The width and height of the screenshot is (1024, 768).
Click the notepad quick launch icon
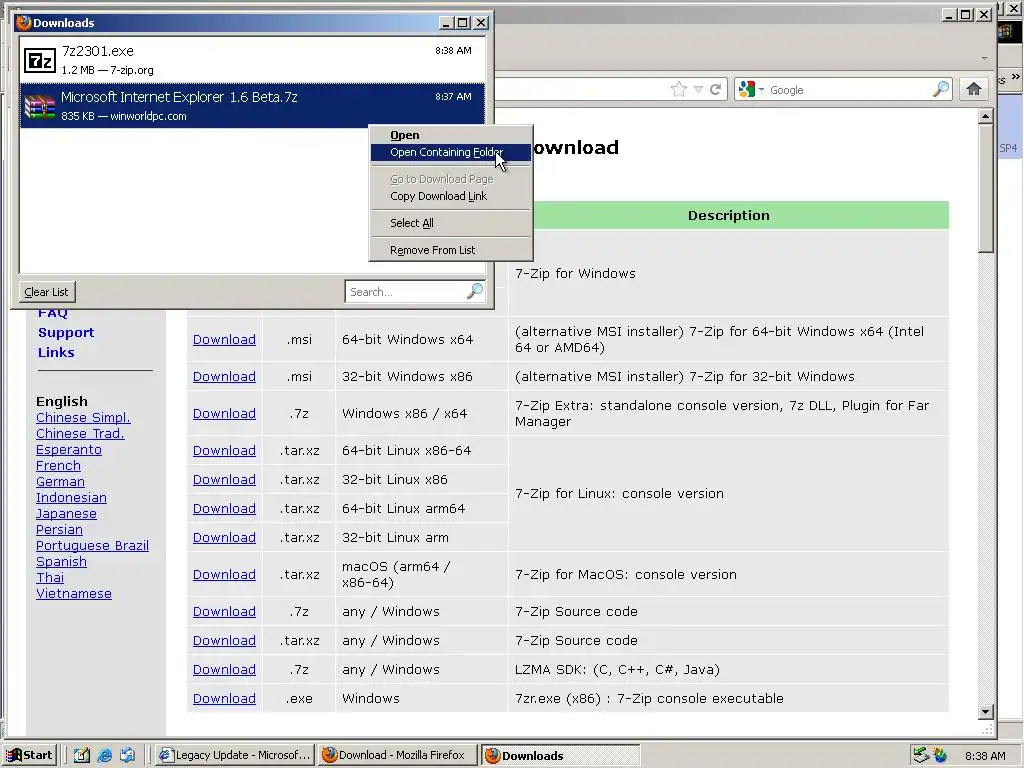(82, 755)
